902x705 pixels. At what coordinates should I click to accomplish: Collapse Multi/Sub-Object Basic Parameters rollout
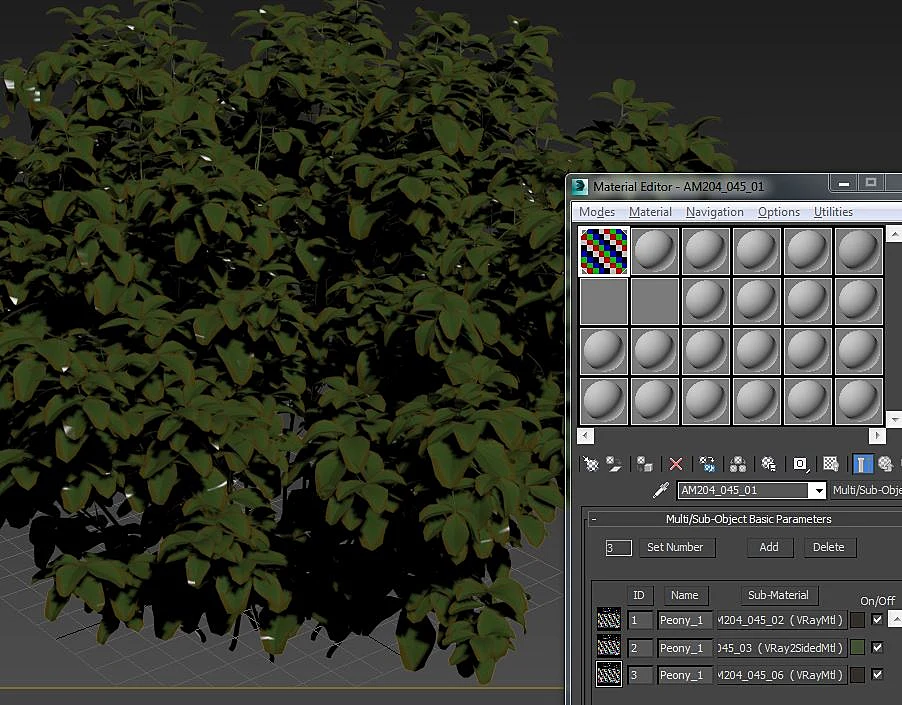(x=594, y=519)
